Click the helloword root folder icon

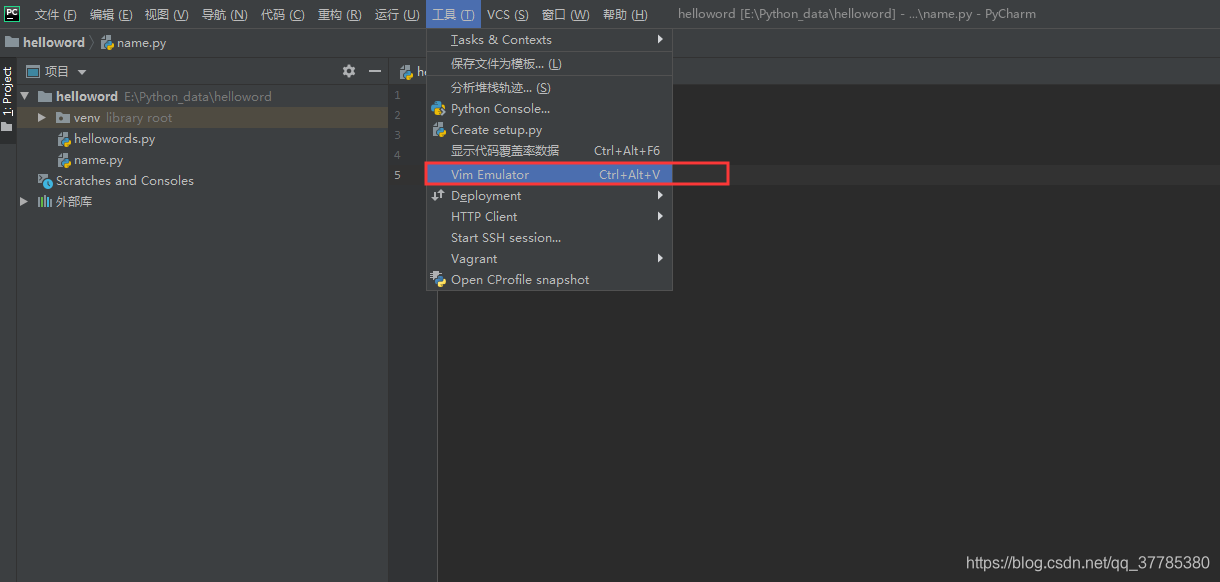pyautogui.click(x=45, y=97)
